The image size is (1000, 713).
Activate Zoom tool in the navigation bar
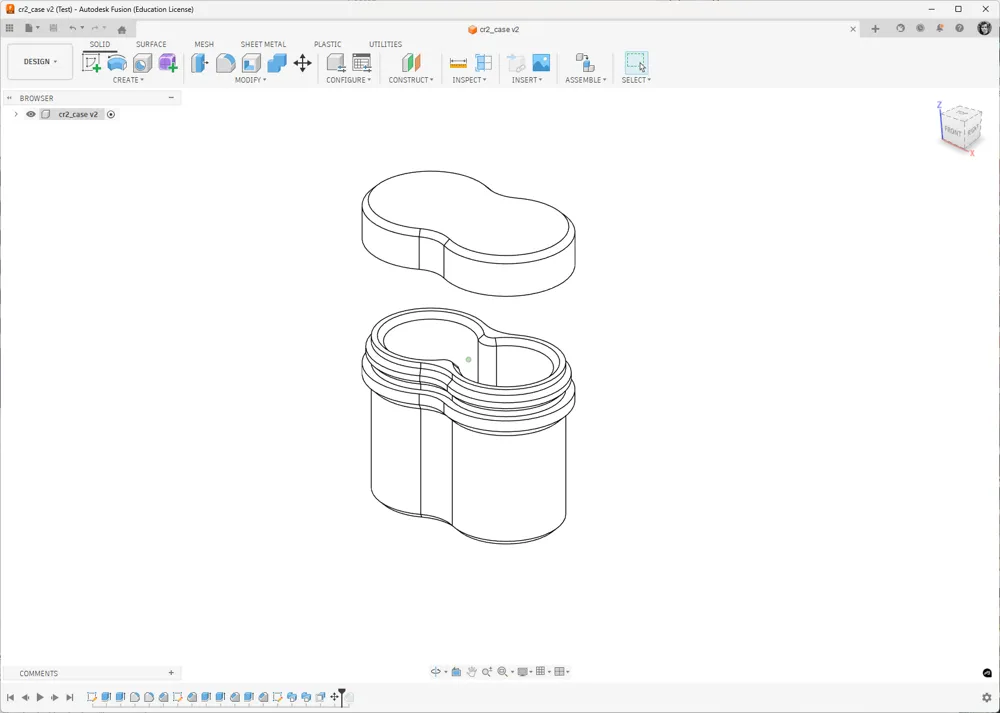pos(487,671)
